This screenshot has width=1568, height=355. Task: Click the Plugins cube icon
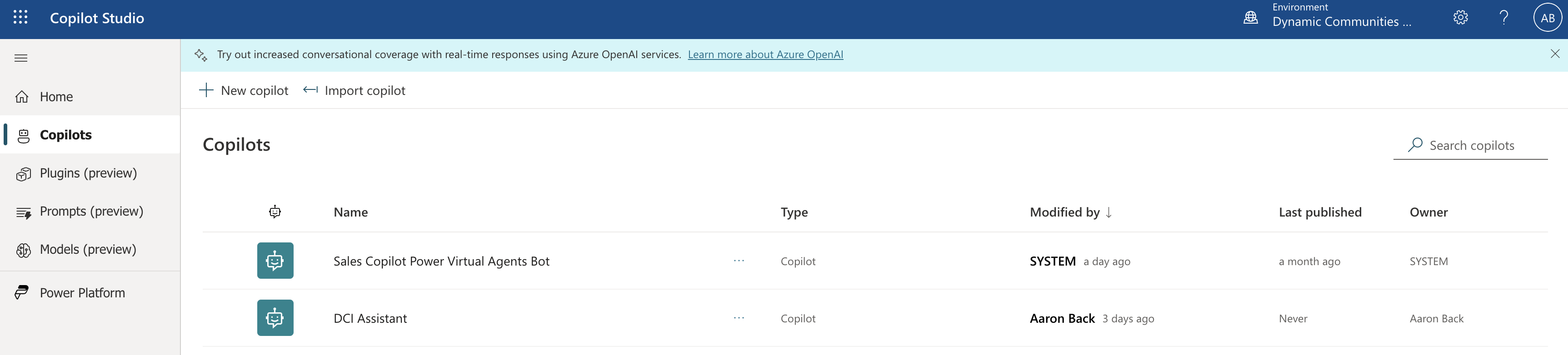(23, 174)
